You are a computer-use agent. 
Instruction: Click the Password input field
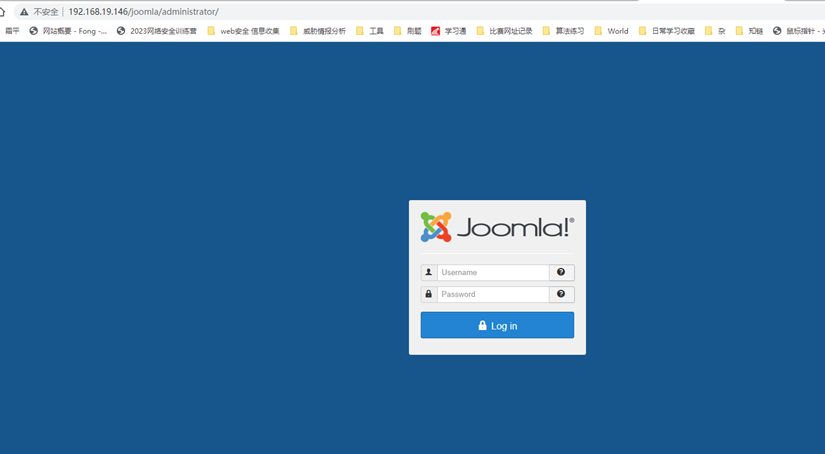[x=493, y=295]
